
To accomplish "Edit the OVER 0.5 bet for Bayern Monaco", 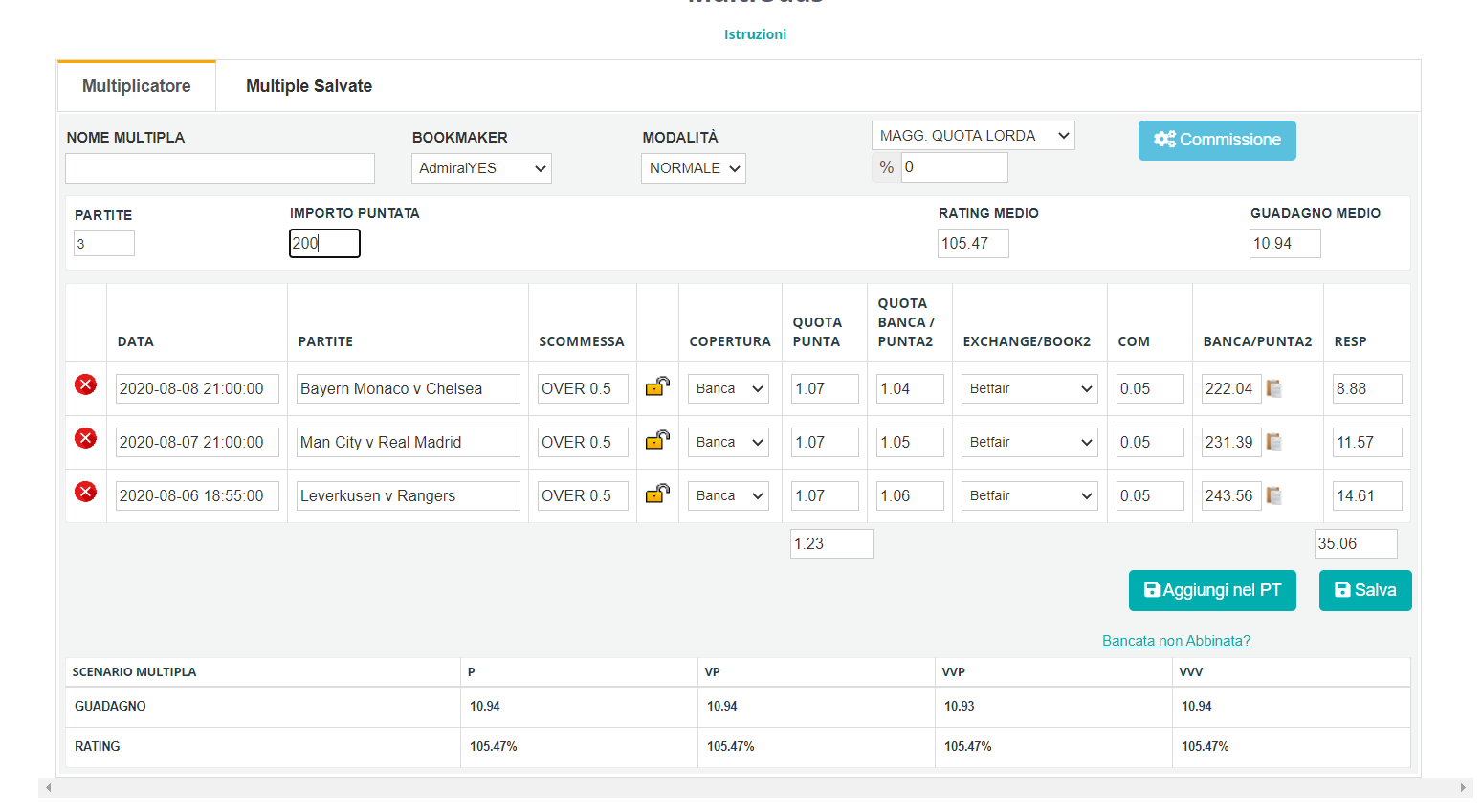I will pos(583,388).
